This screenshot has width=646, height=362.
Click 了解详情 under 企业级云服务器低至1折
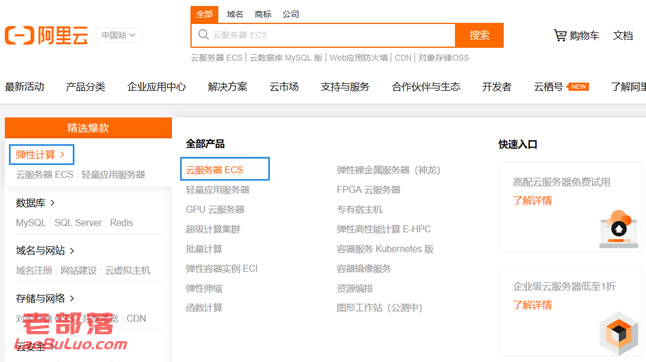click(532, 305)
